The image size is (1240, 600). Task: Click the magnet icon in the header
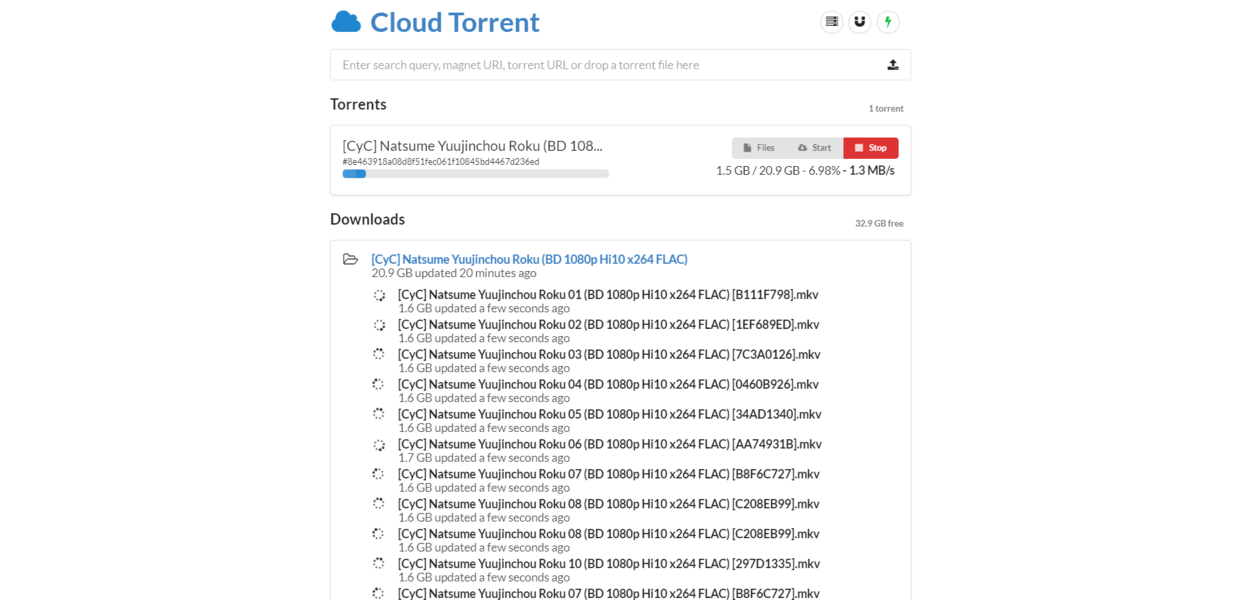tap(860, 22)
